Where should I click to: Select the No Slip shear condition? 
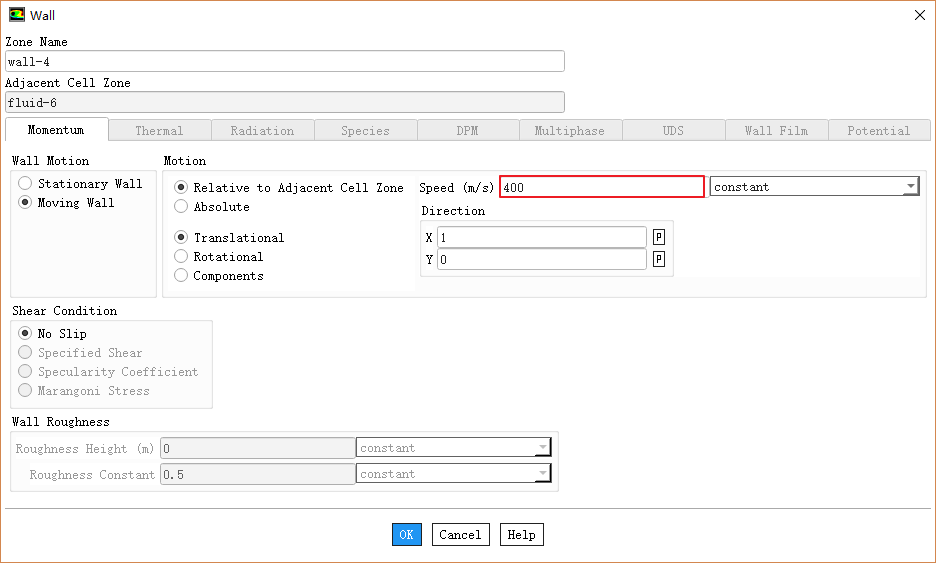(x=26, y=334)
